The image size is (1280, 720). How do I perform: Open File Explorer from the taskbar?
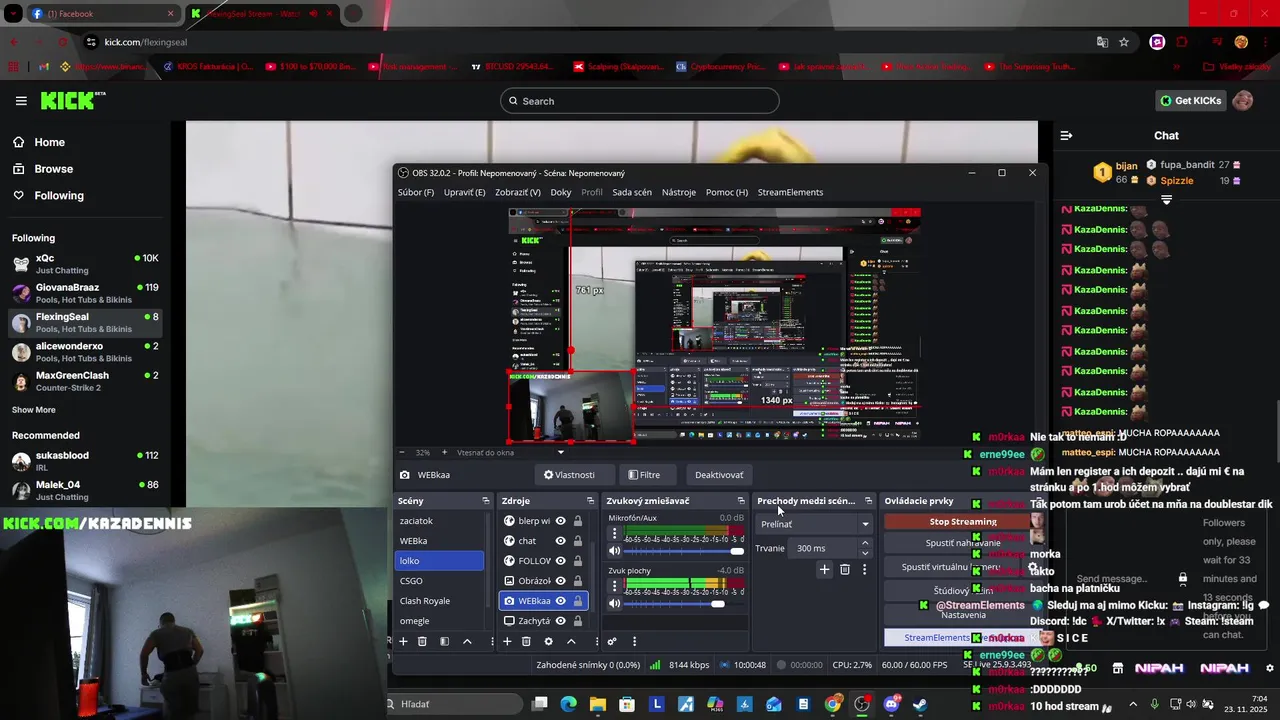(x=597, y=704)
